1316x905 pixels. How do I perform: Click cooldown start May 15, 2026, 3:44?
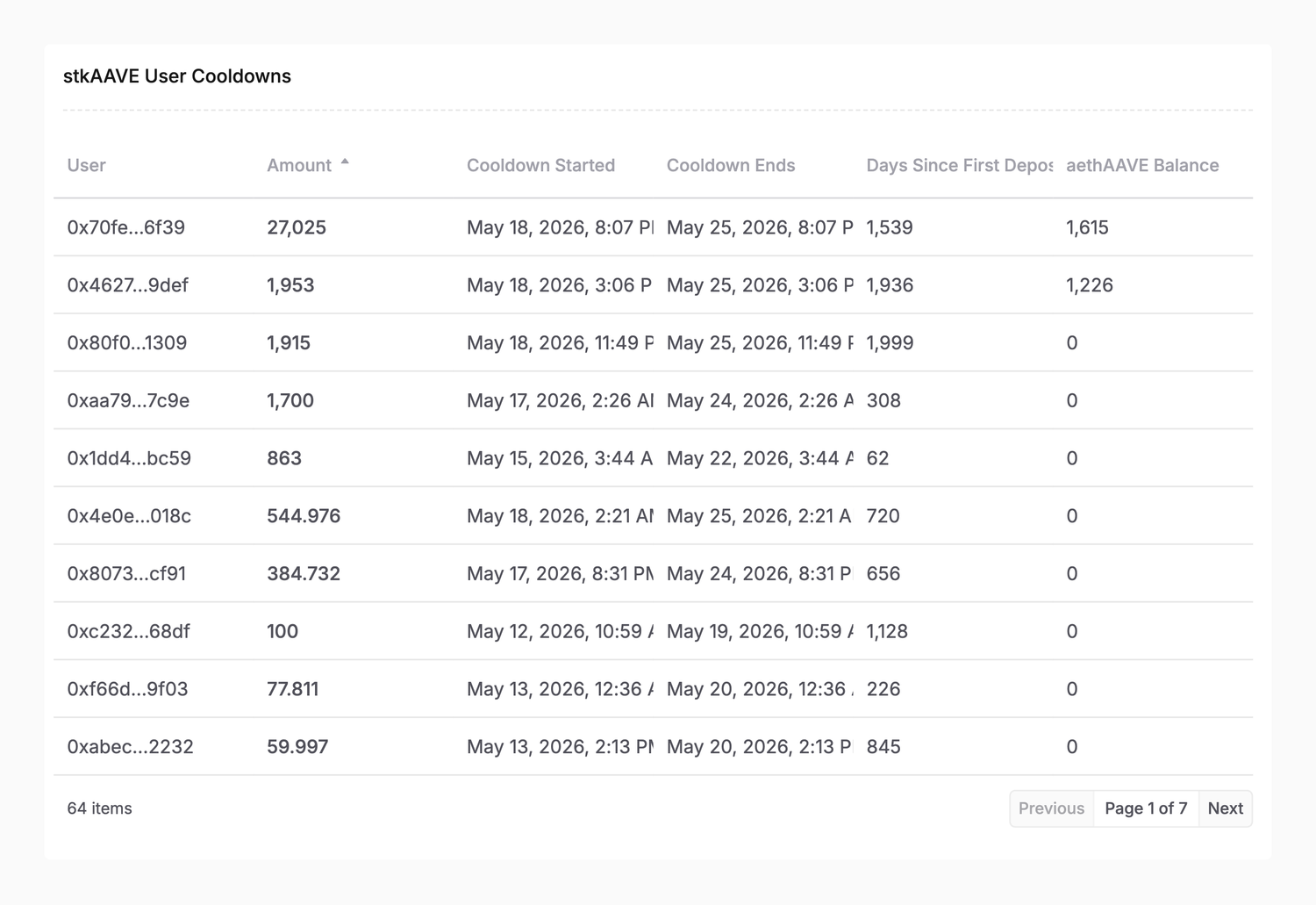560,458
